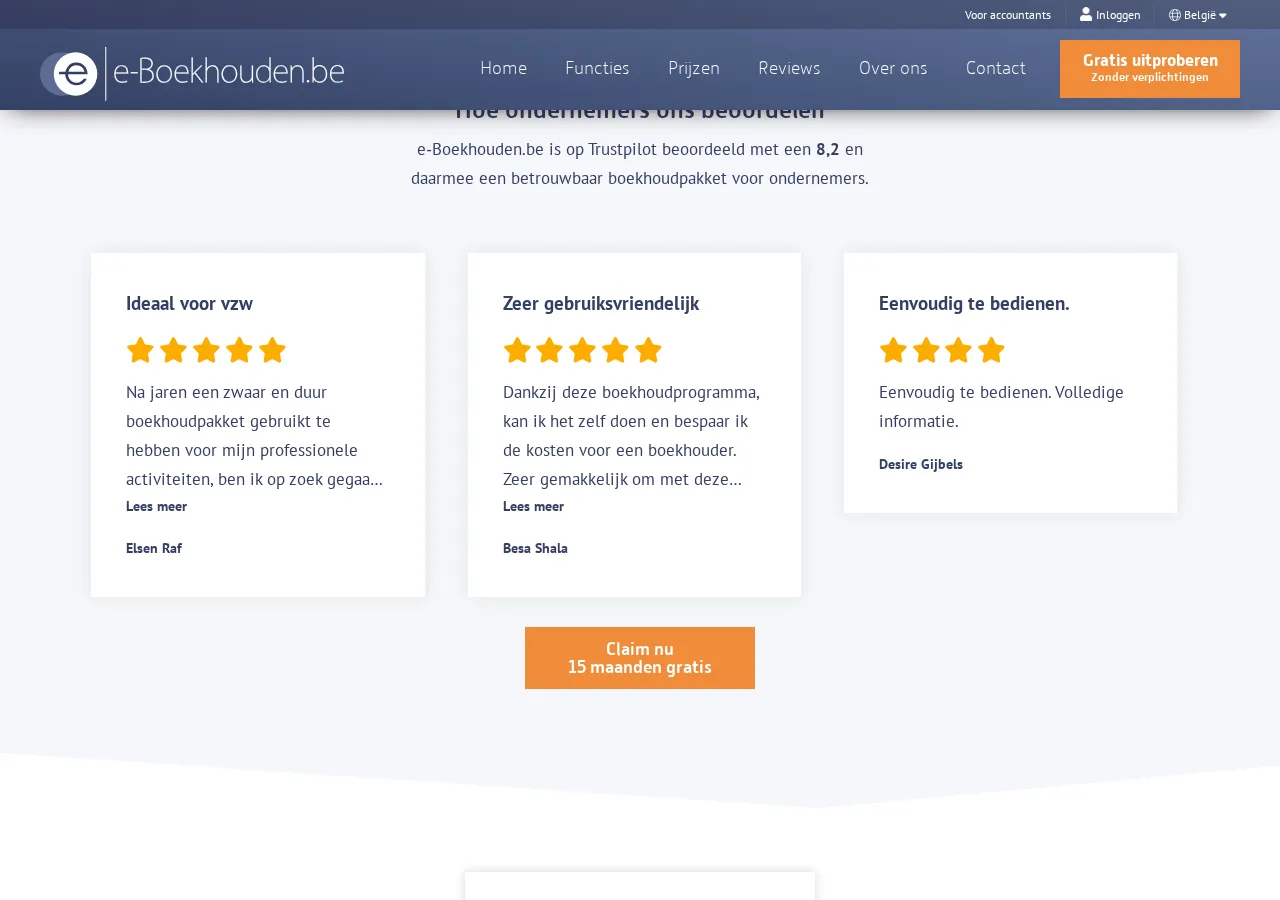Go to the Home menu item
The image size is (1280, 900).
[x=504, y=68]
